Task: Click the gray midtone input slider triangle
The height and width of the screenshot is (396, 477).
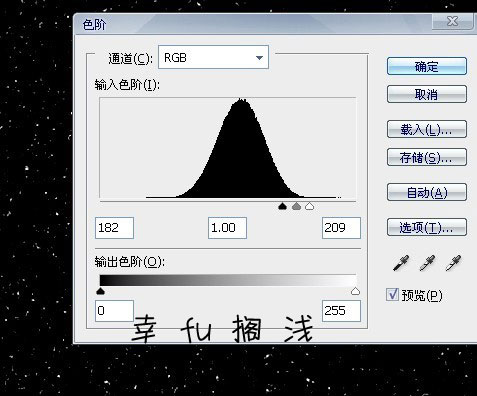Action: pyautogui.click(x=296, y=206)
